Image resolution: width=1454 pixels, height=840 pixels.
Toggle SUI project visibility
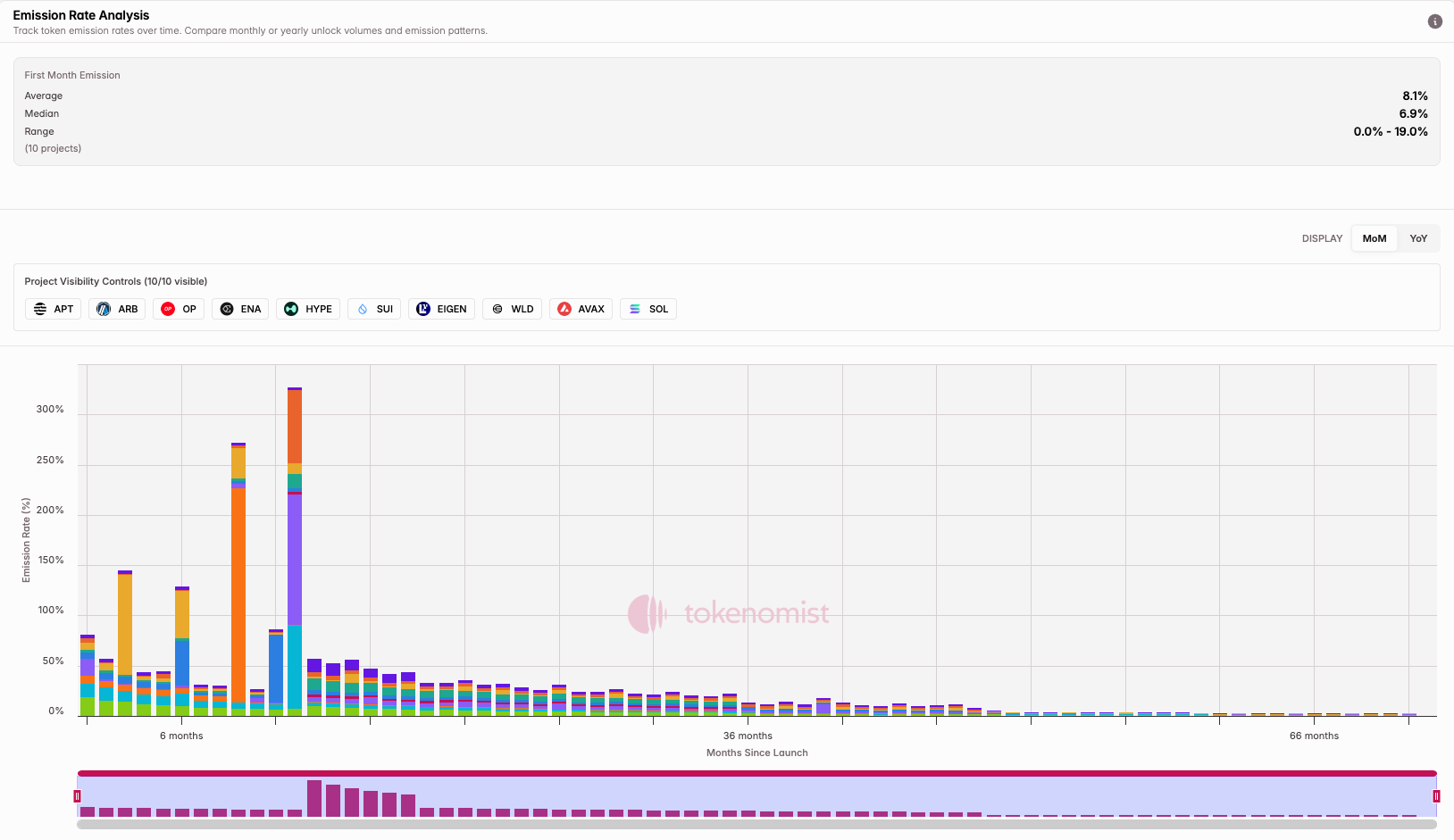[374, 309]
